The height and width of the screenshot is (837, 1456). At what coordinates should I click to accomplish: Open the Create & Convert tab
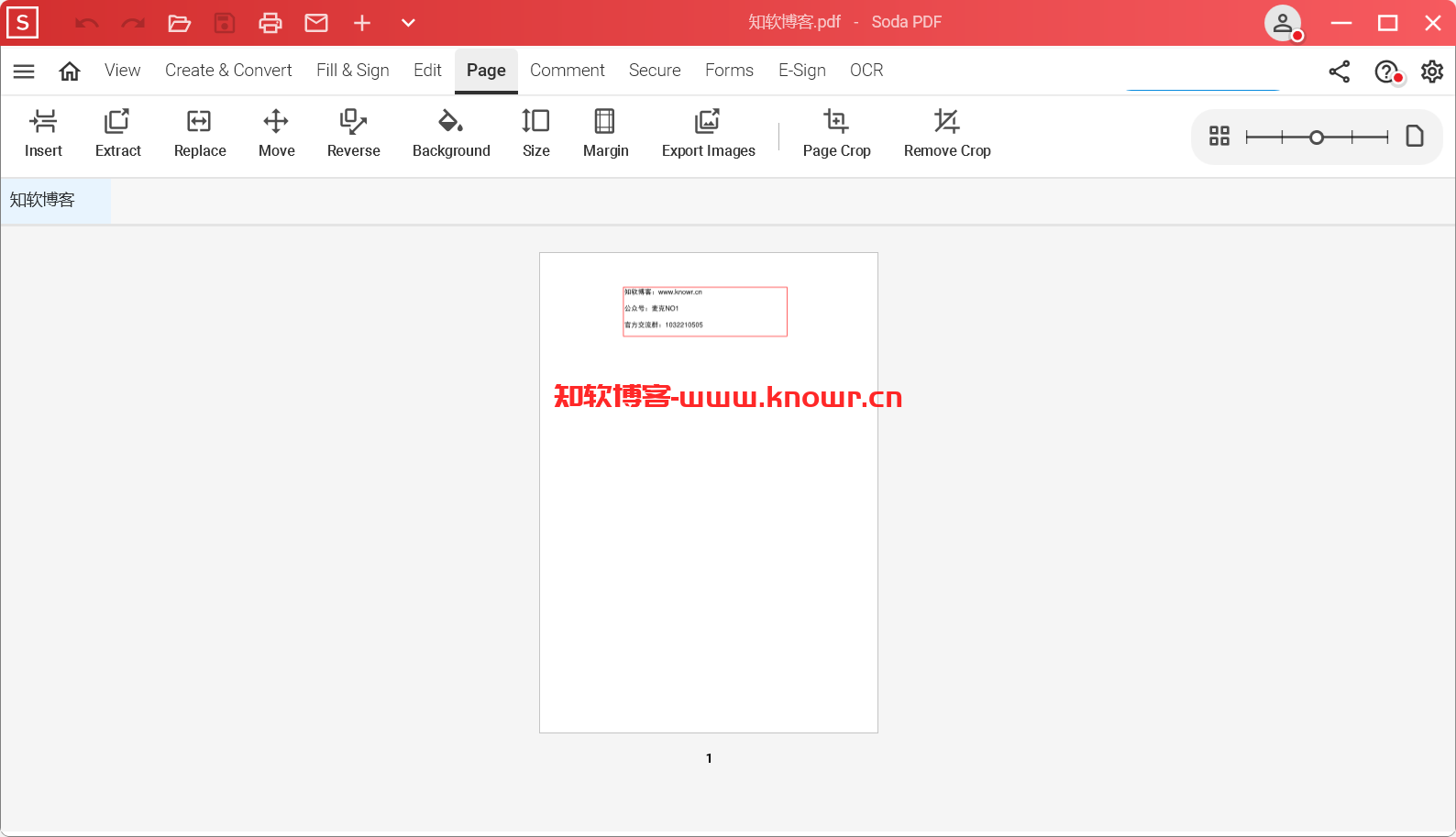point(228,71)
